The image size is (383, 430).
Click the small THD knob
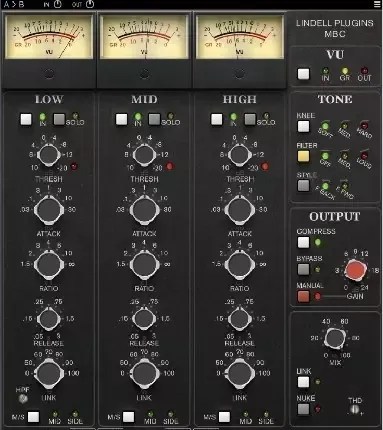coord(355,410)
